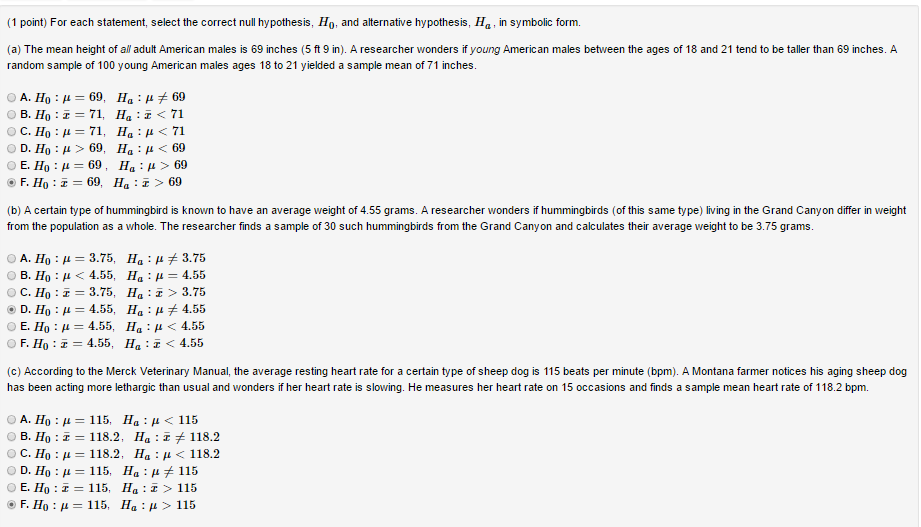
Task: Select option D in hummingbird question (b)
Action: coord(11,309)
